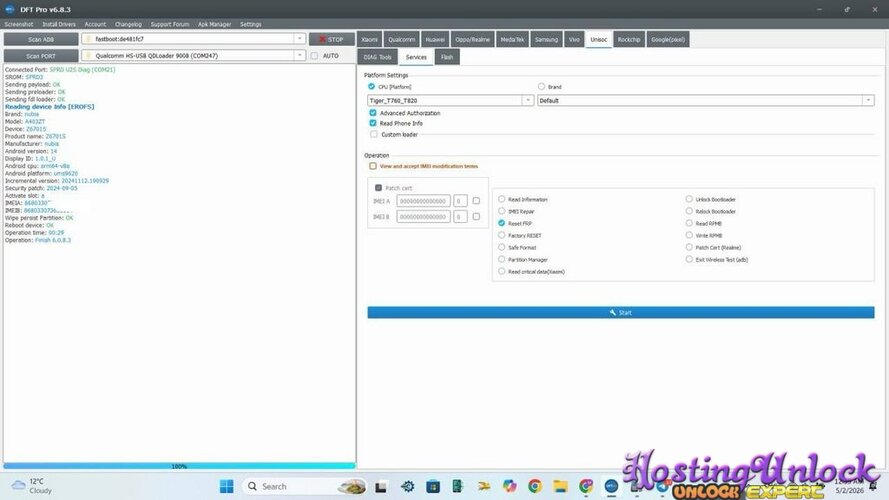Screen dimensions: 889x500
Task: Open the Oppo/Realme tab
Action: coord(472,39)
